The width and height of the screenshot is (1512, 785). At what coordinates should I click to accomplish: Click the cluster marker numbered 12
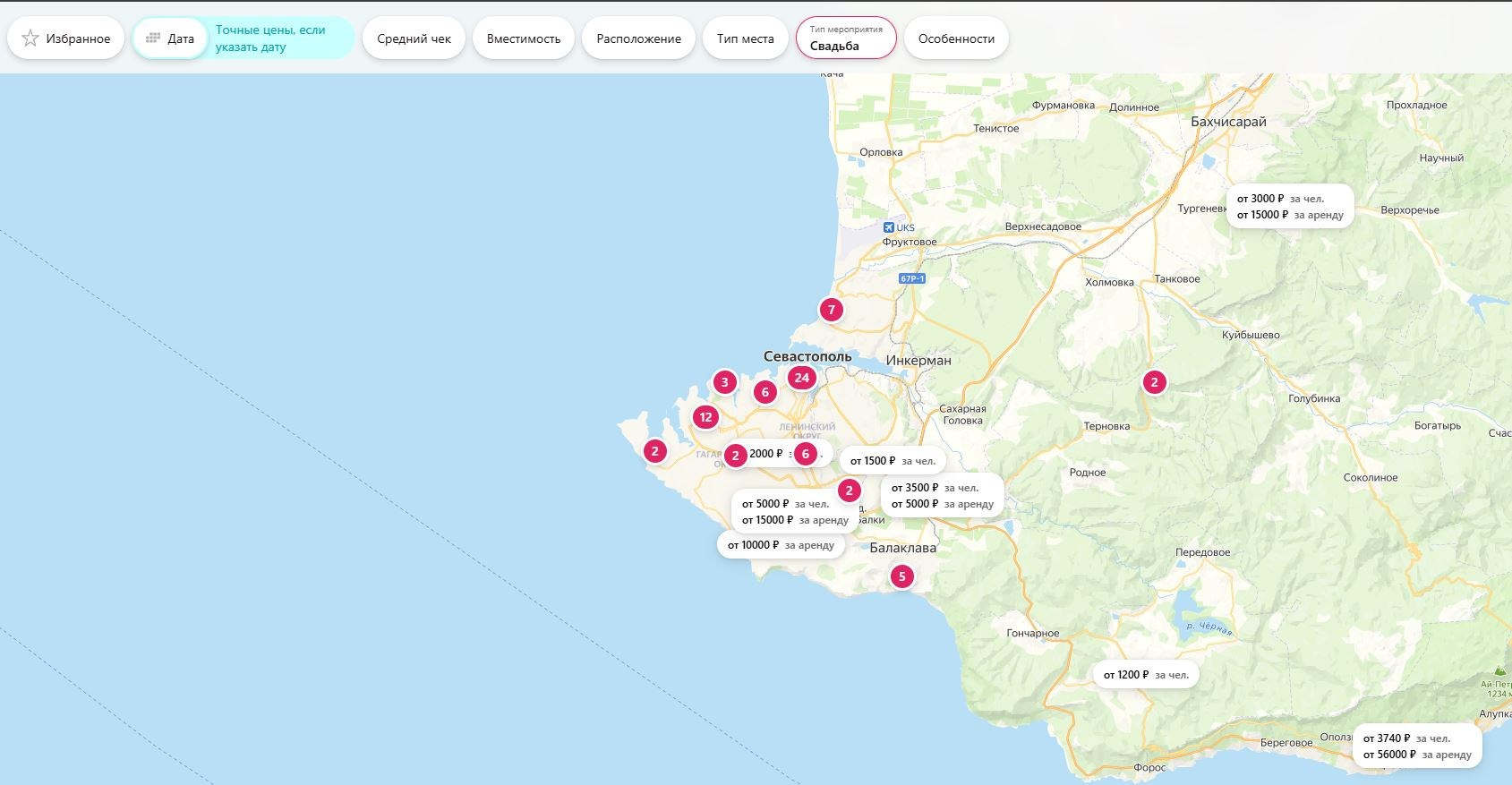click(705, 417)
